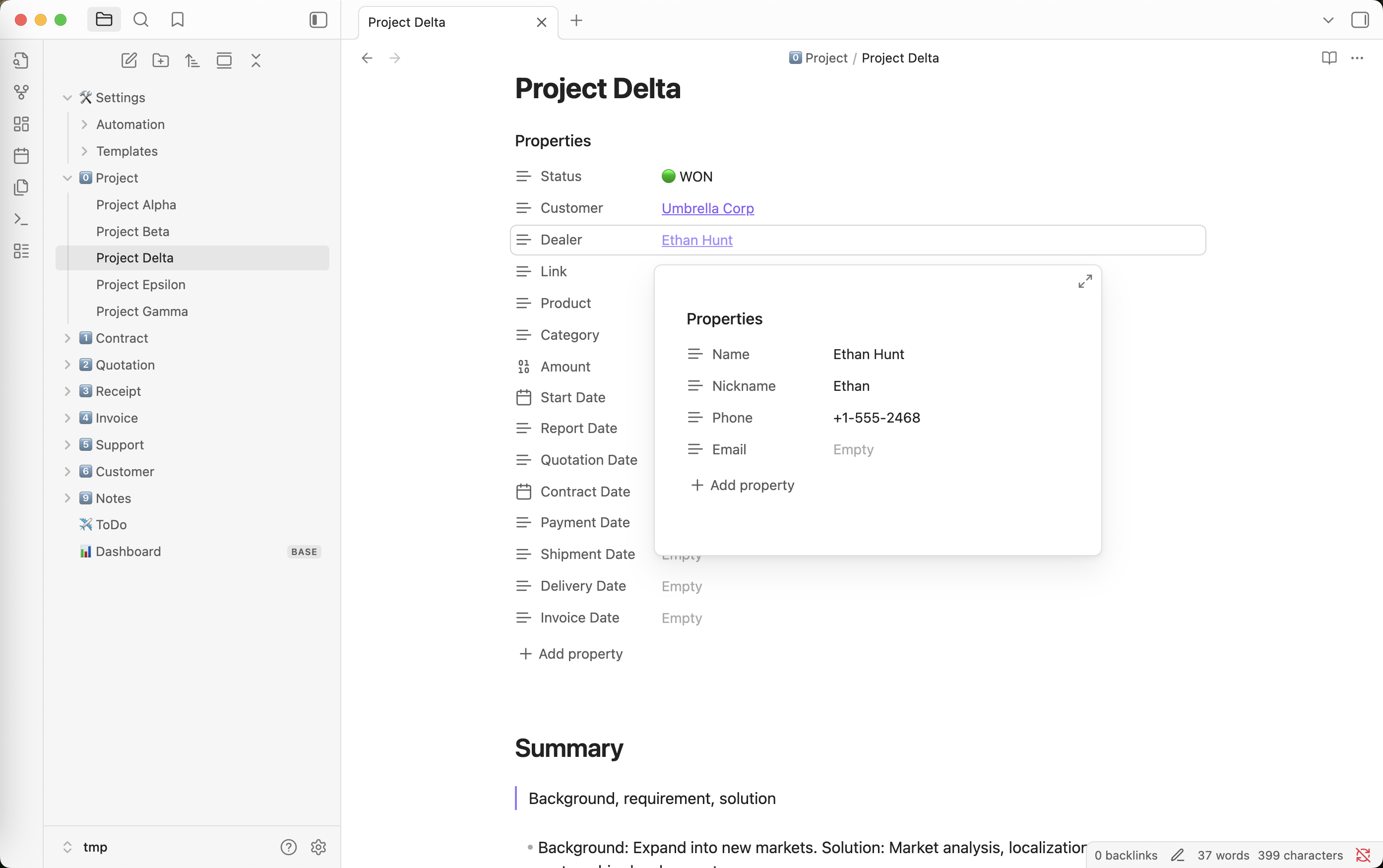The image size is (1383, 868).
Task: Expand the Templates folder
Action: click(84, 151)
